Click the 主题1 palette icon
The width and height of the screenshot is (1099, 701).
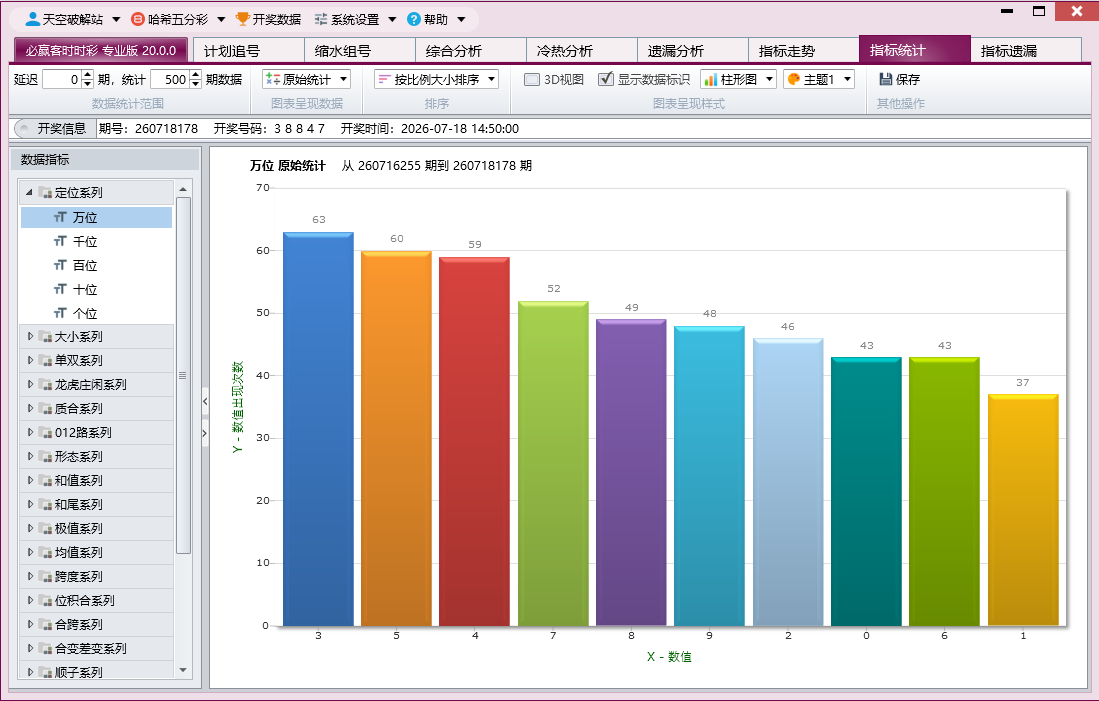[794, 79]
